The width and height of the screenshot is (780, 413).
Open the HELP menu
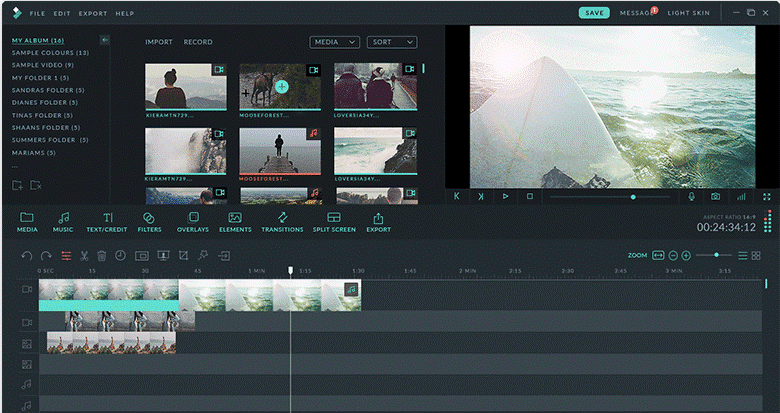125,13
